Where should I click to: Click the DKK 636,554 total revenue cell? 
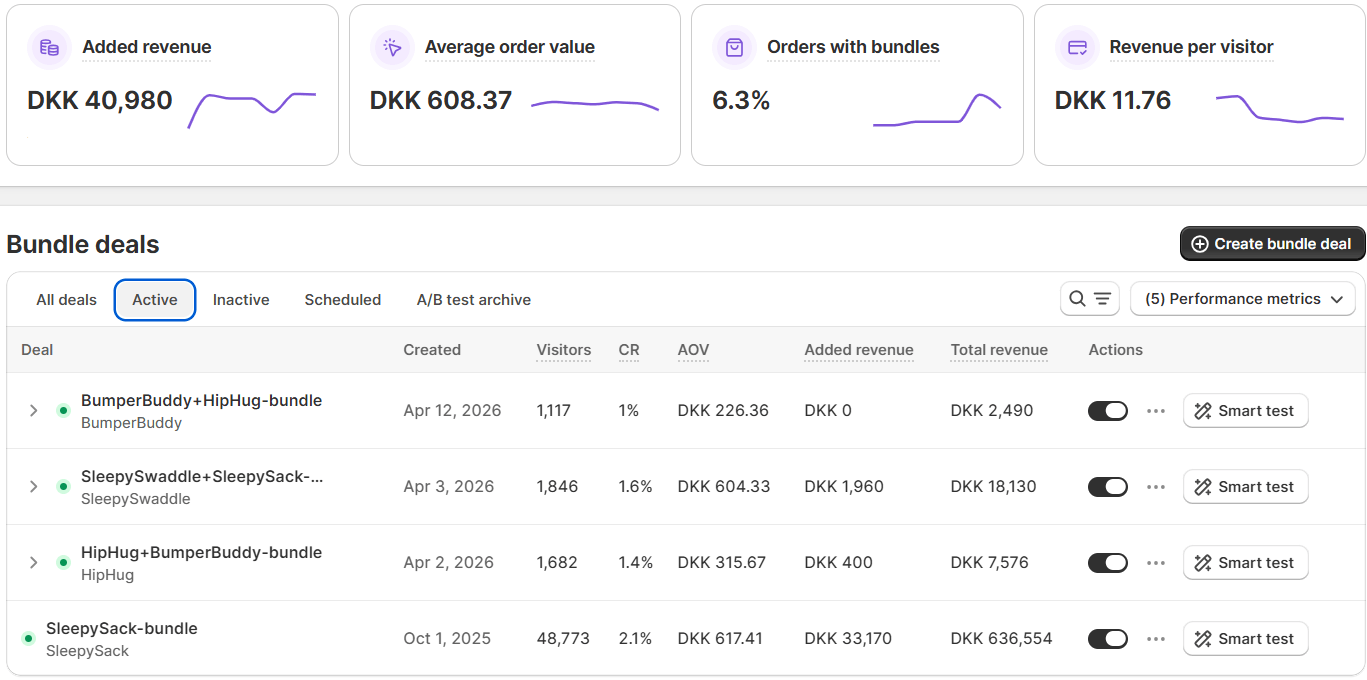1001,639
